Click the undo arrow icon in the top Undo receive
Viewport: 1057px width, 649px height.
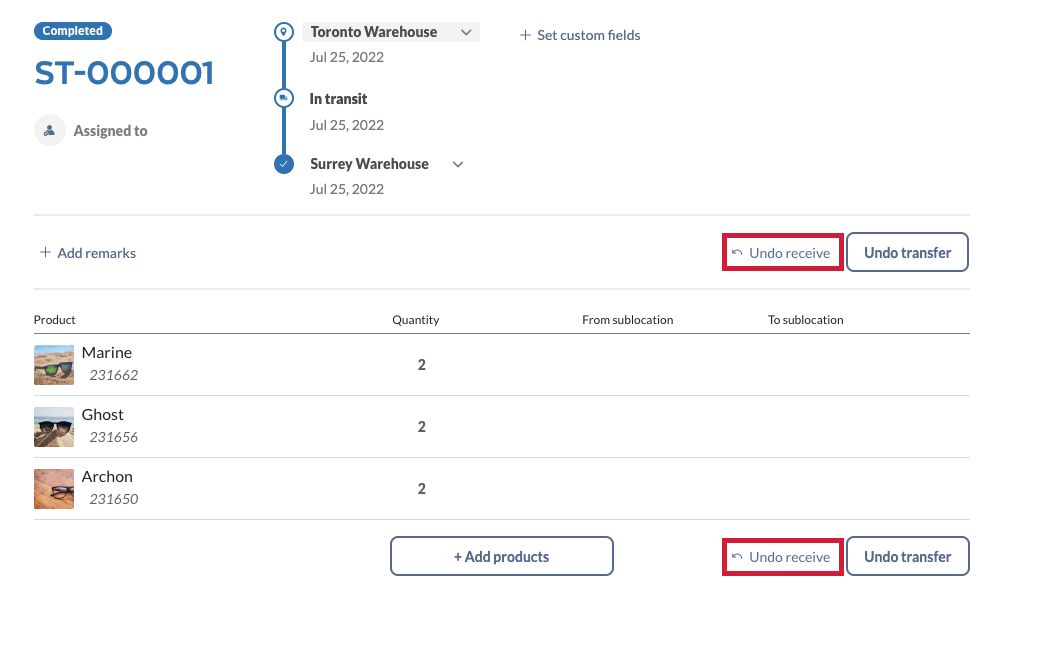737,253
